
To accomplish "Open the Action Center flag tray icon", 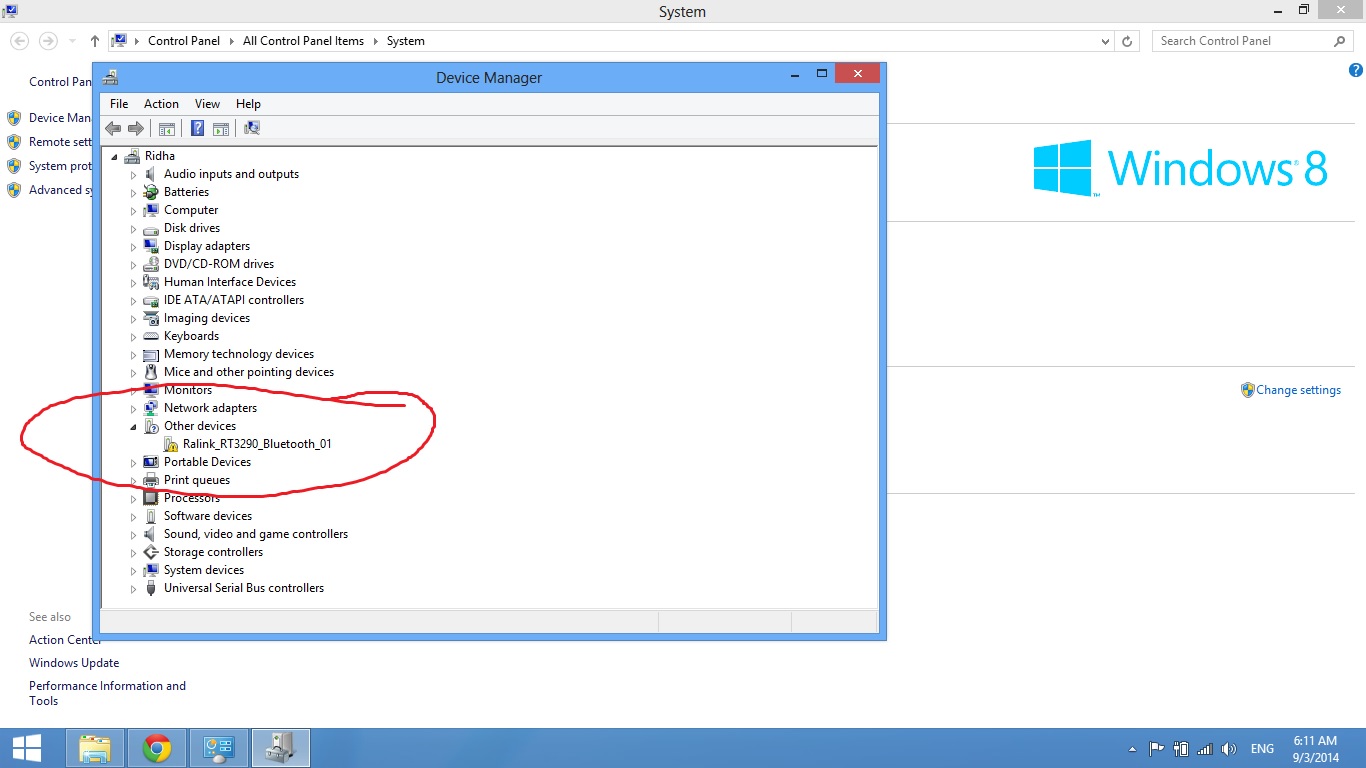I will tap(1156, 749).
